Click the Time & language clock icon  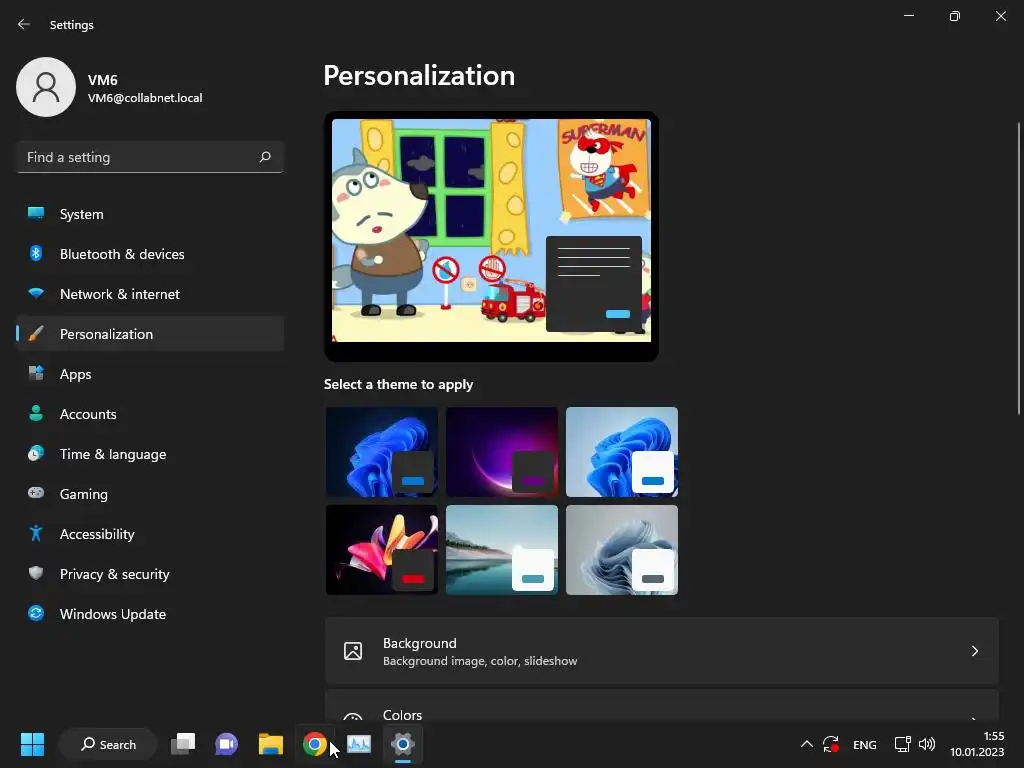click(x=36, y=453)
